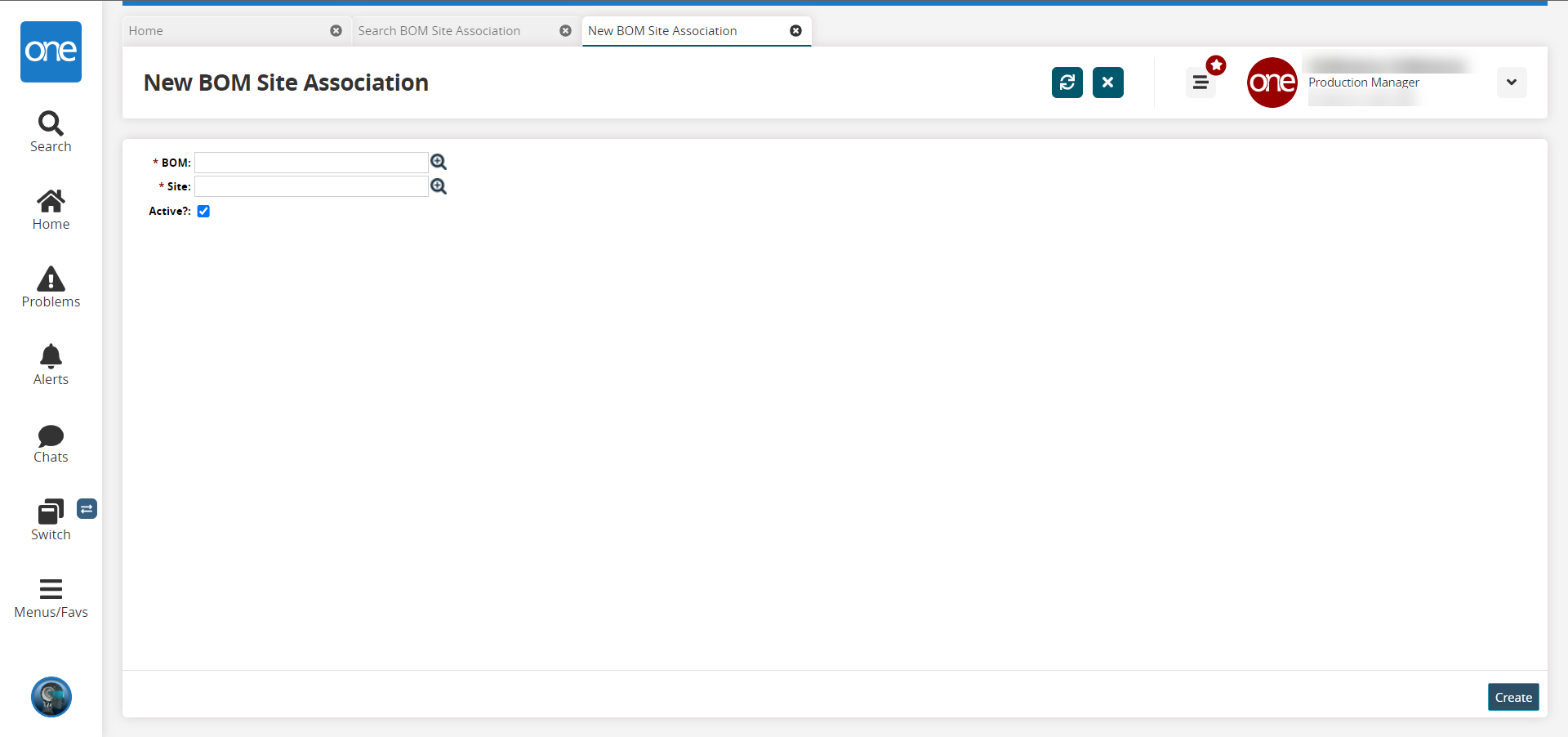Click the red ONE user profile avatar
The width and height of the screenshot is (1568, 737).
[x=1272, y=83]
